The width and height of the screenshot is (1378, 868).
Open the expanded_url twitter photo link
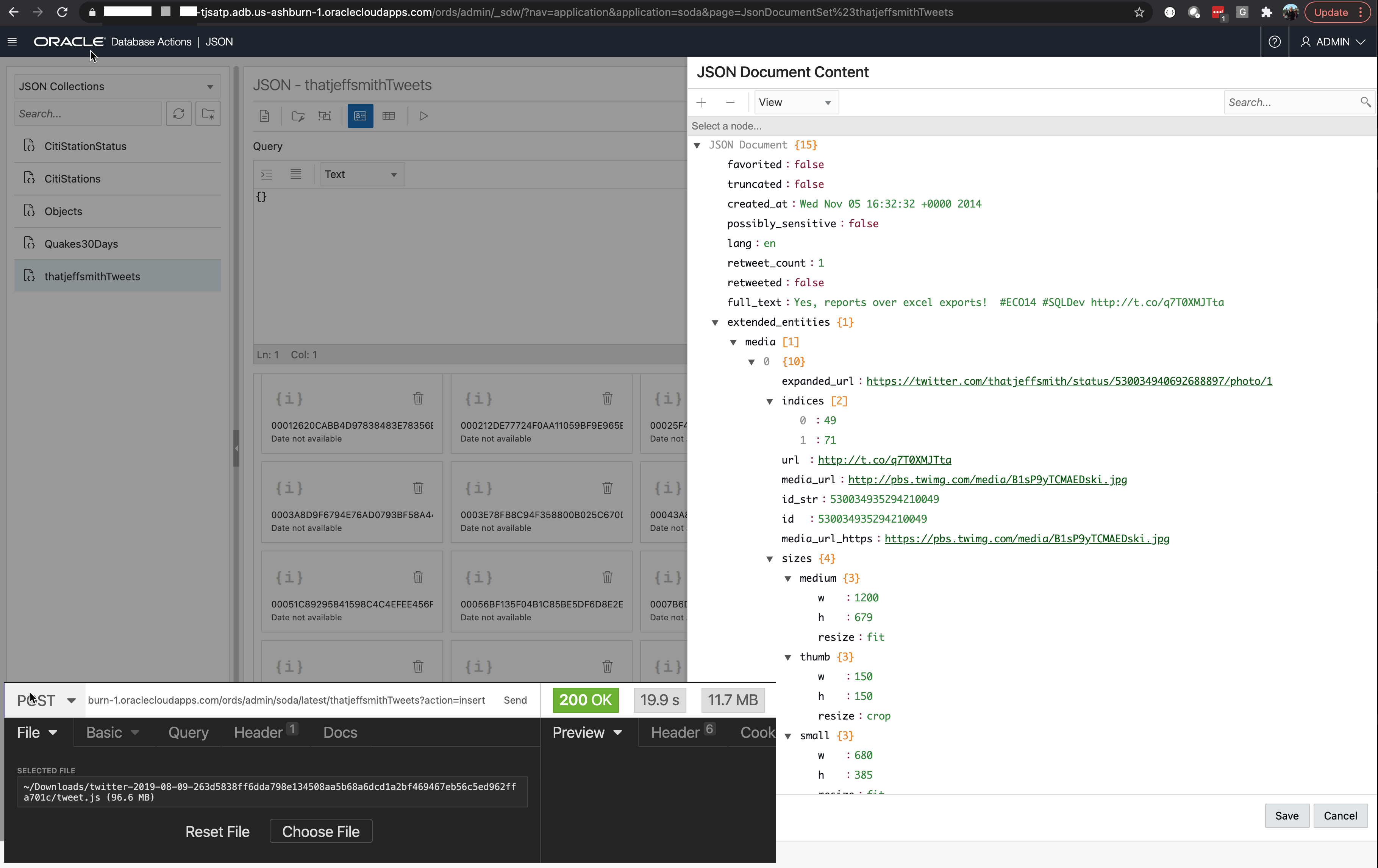coord(1069,382)
